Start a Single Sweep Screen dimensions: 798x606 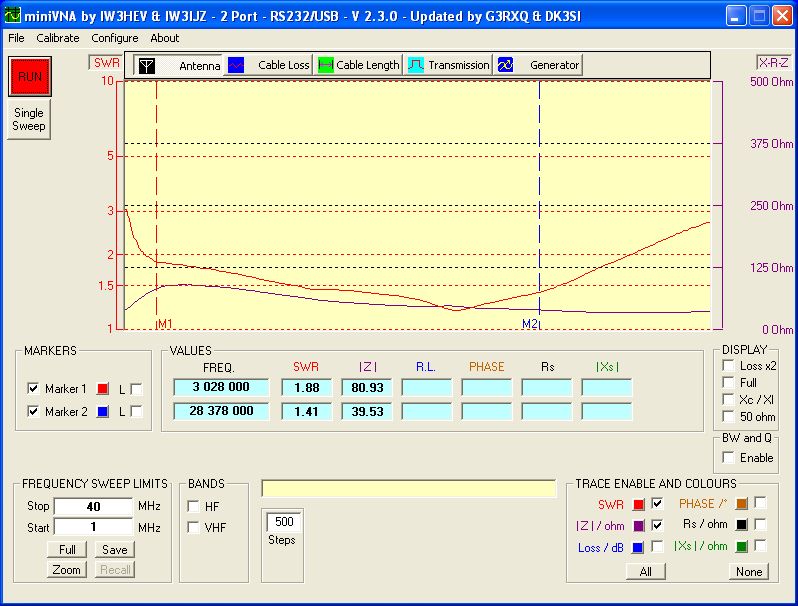(28, 120)
